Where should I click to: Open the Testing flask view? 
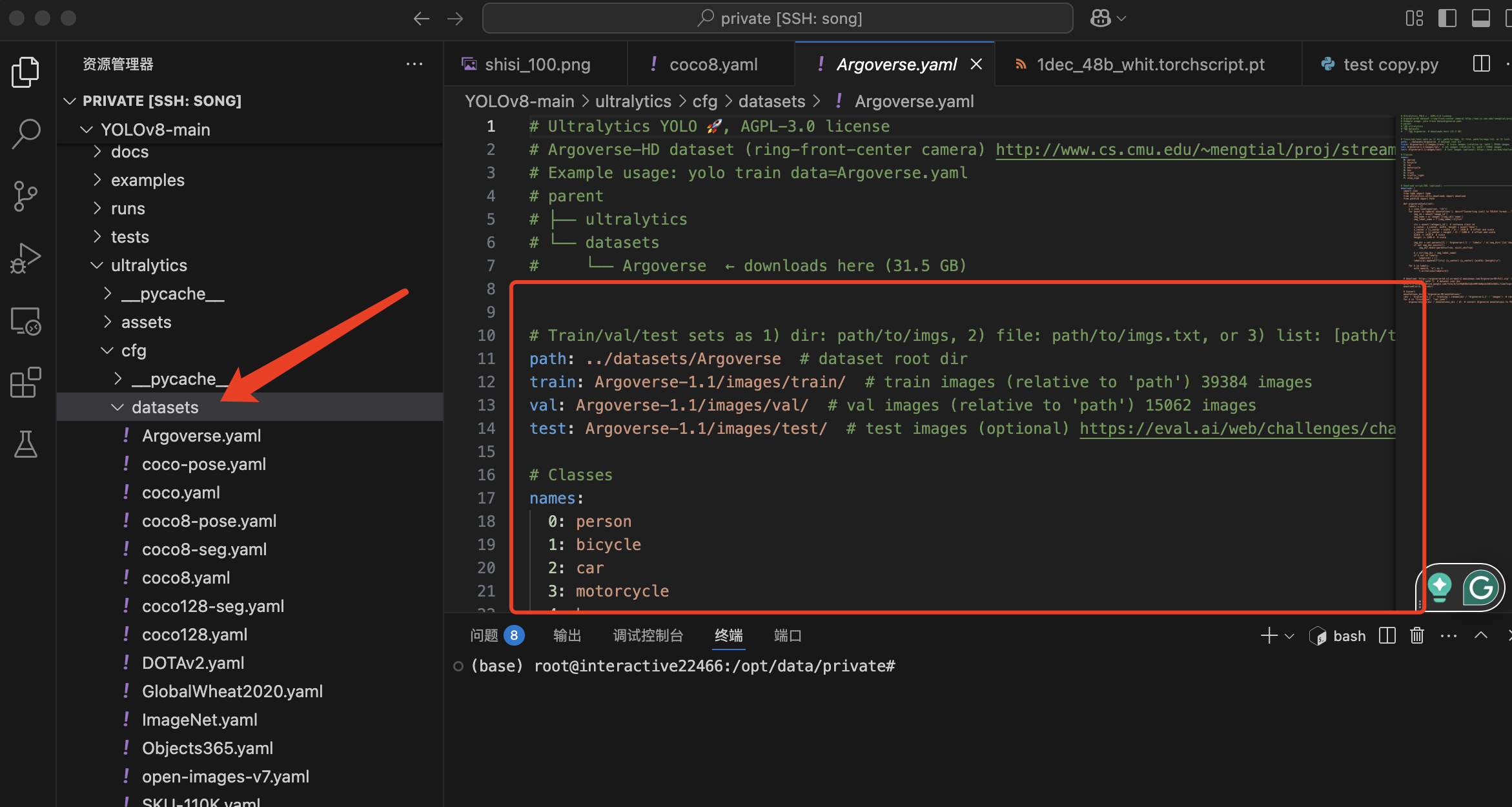point(26,445)
